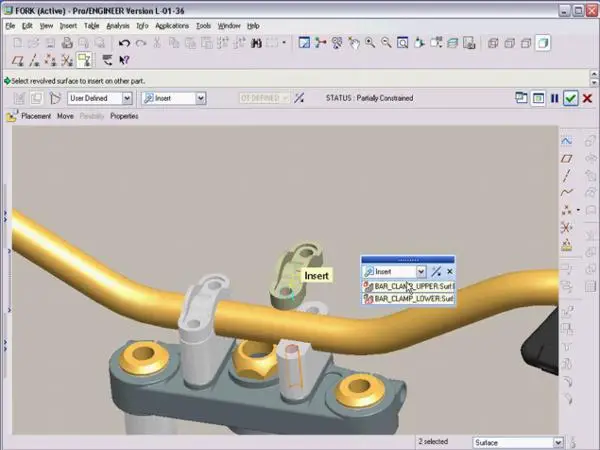Screen dimensions: 600x450
Task: Toggle Spin Center icon
Action: click(x=320, y=42)
